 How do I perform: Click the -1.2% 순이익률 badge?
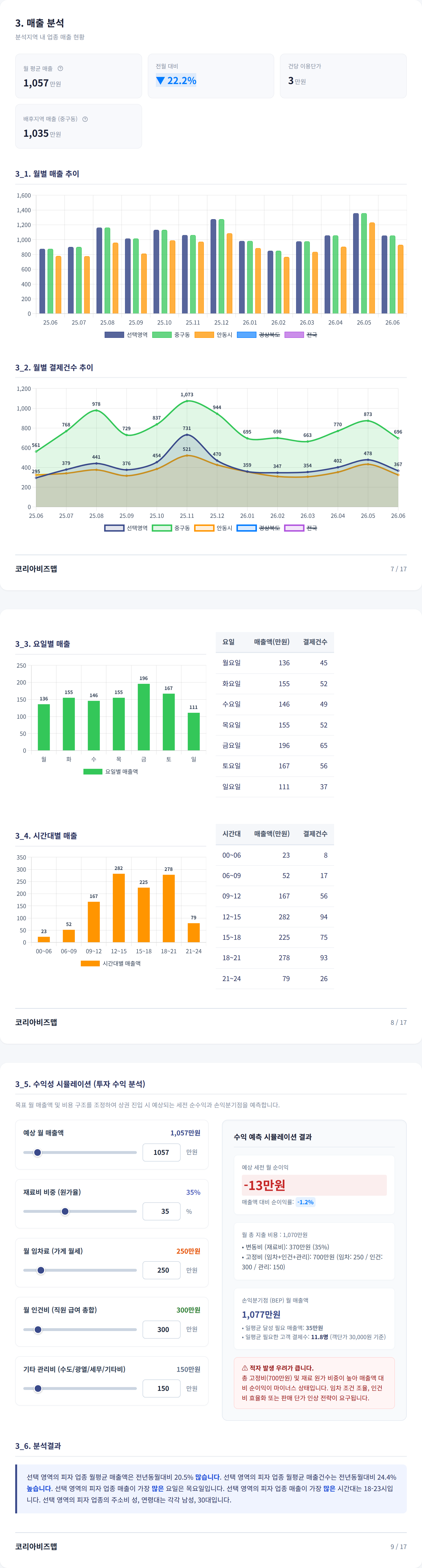coord(306,1202)
